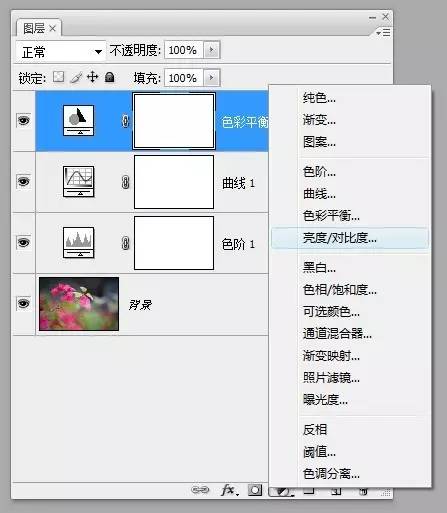This screenshot has height=513, width=447.
Task: Choose 阈值... from the menu
Action: 350,452
